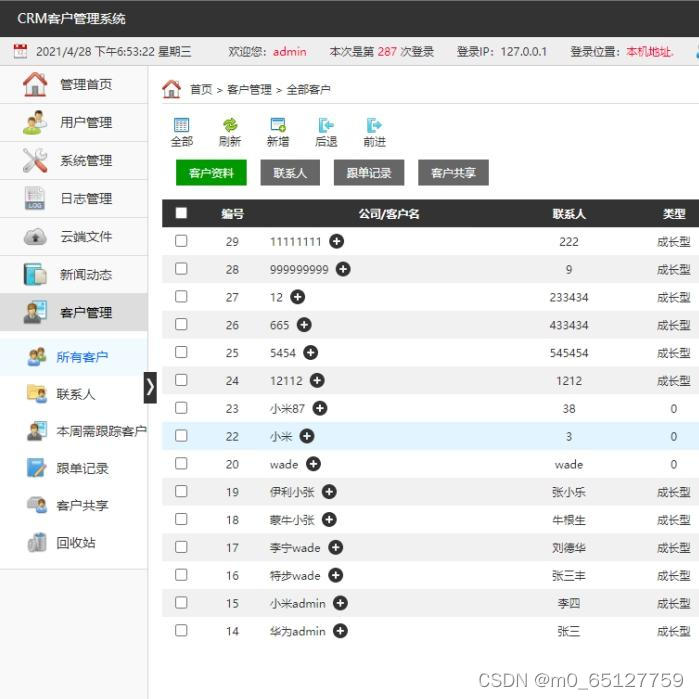
Task: Click the customer name 特步wade
Action: (x=295, y=576)
